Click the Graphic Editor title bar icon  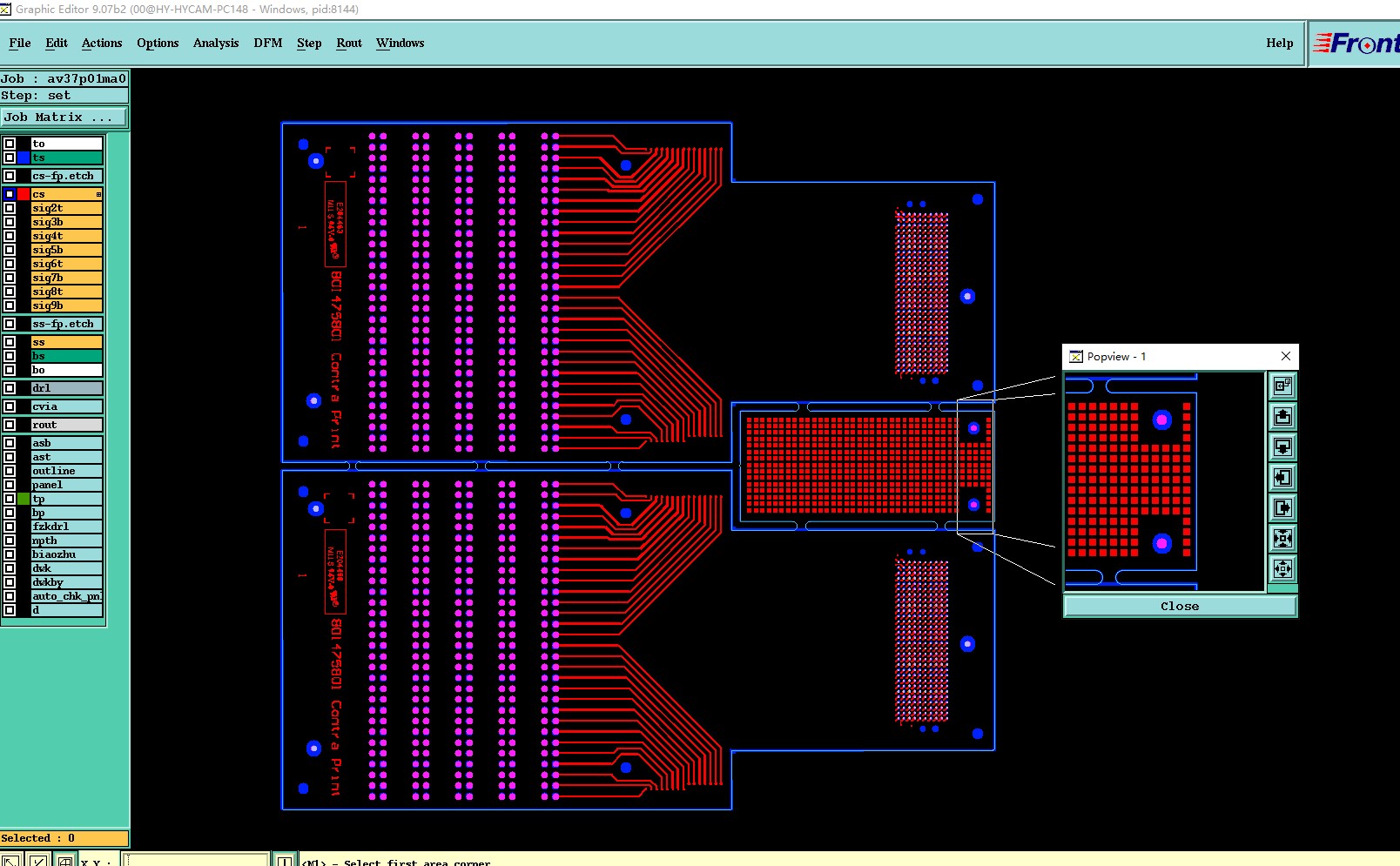click(x=6, y=9)
